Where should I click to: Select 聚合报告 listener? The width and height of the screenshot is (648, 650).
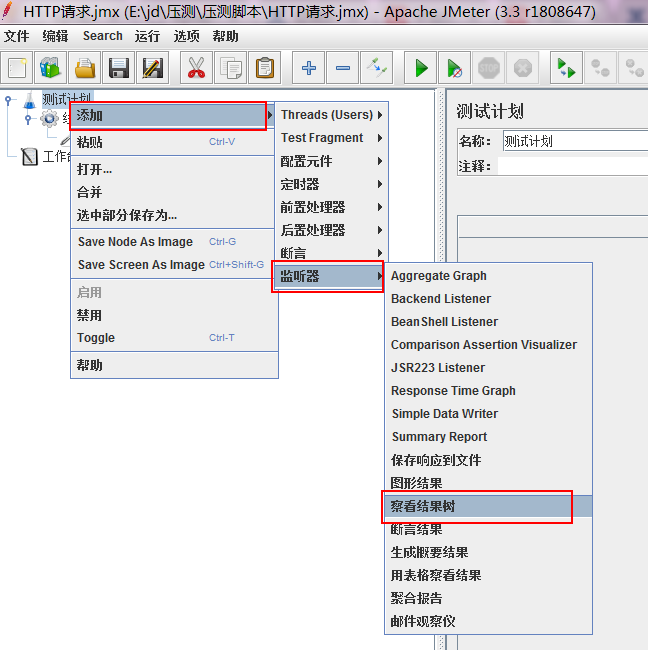pyautogui.click(x=488, y=598)
